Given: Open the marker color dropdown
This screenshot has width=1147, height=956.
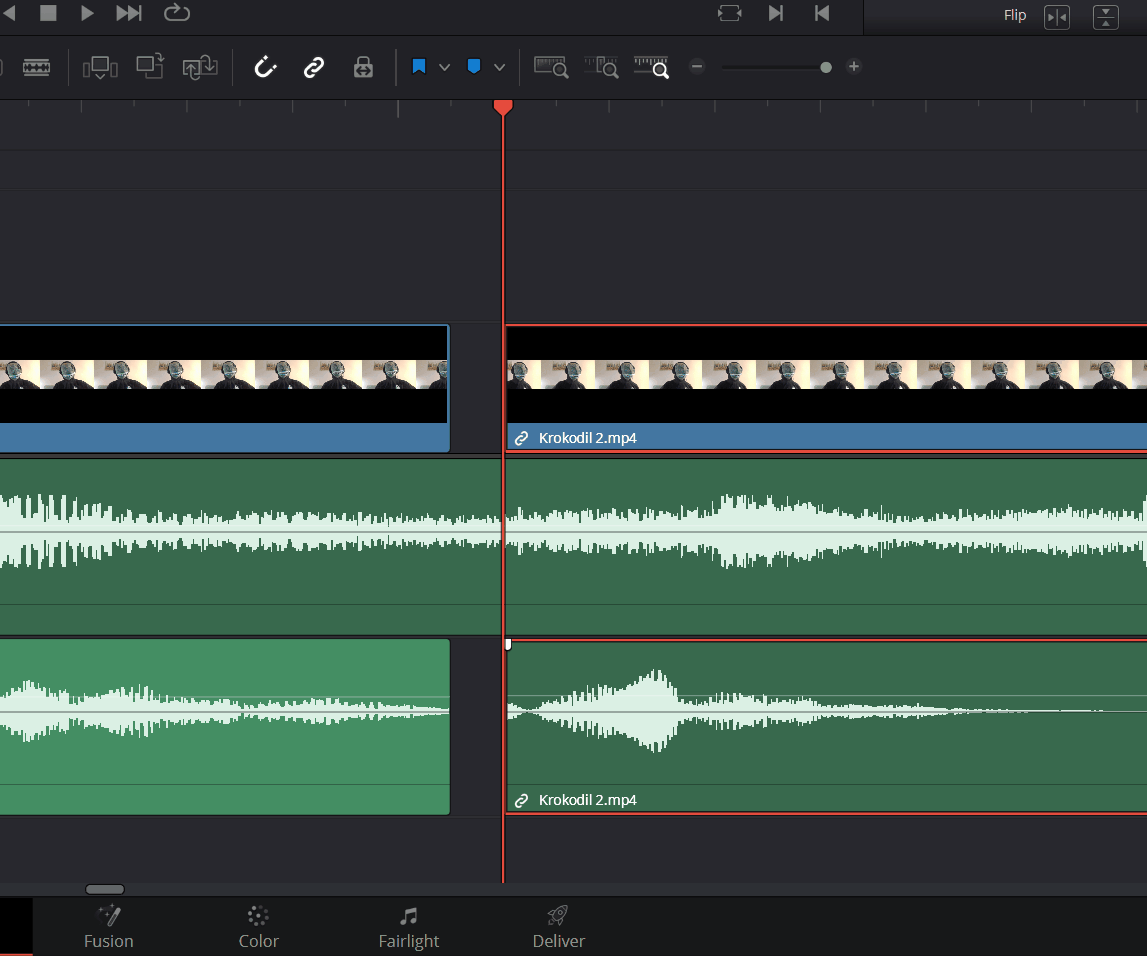Looking at the screenshot, I should pyautogui.click(x=498, y=67).
